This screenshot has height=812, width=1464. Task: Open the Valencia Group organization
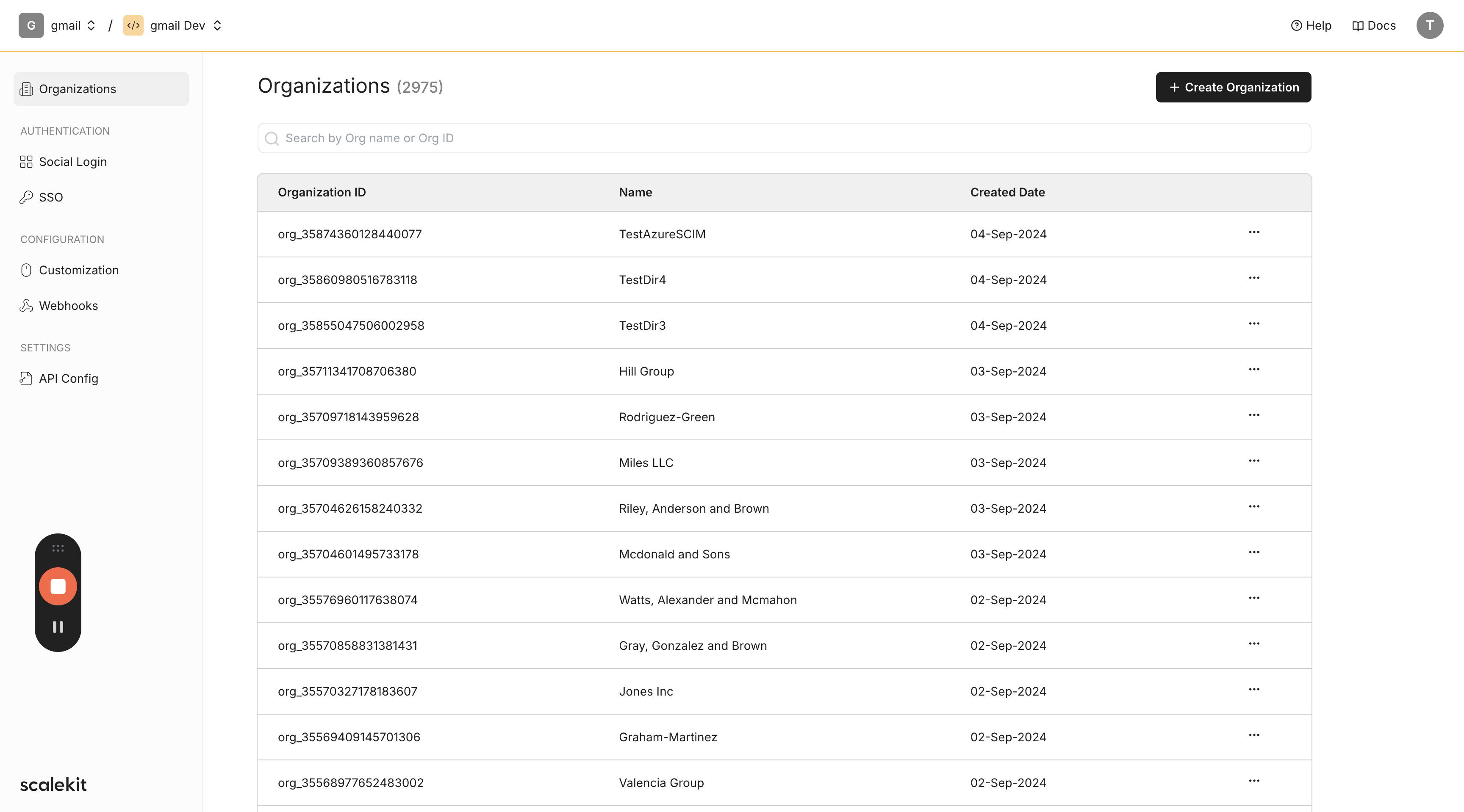click(x=661, y=782)
